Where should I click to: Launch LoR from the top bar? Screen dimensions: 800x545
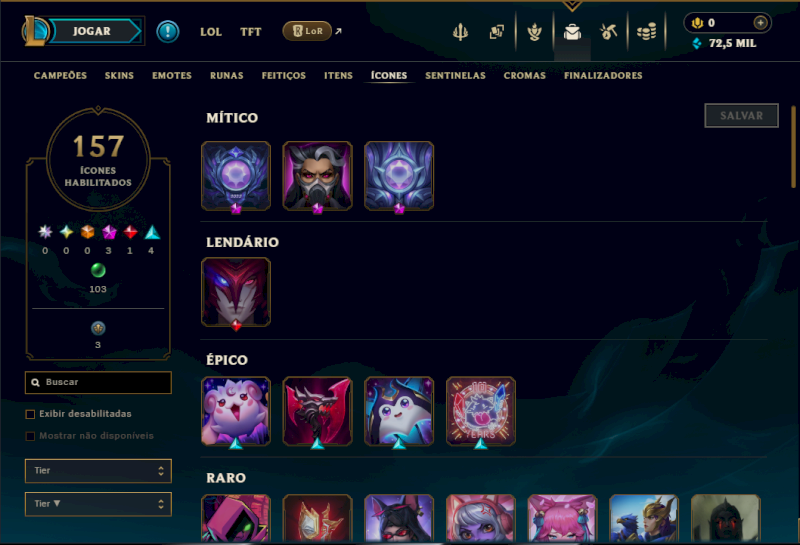coord(307,31)
